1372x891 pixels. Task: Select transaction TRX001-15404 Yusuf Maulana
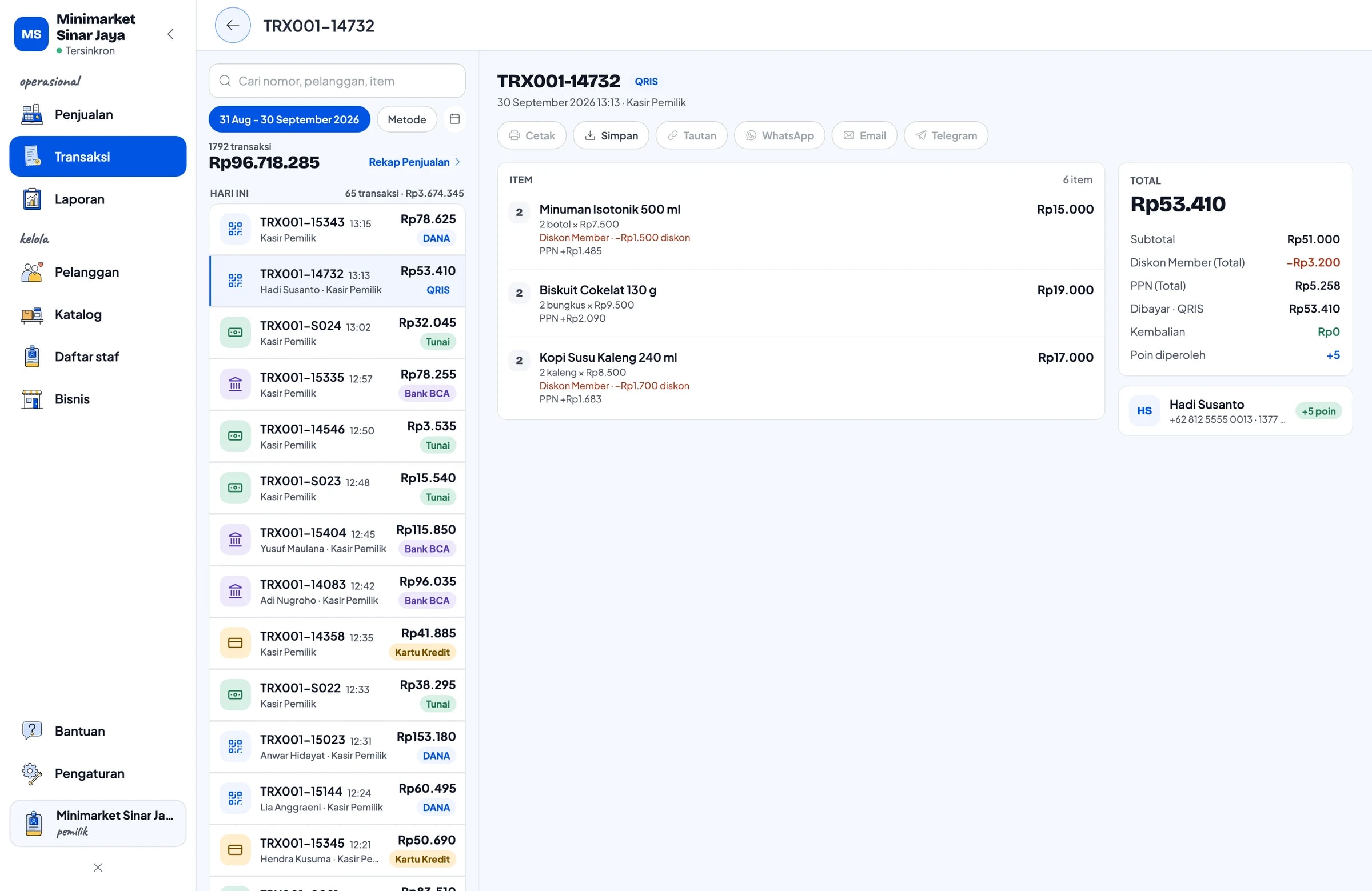coord(337,540)
